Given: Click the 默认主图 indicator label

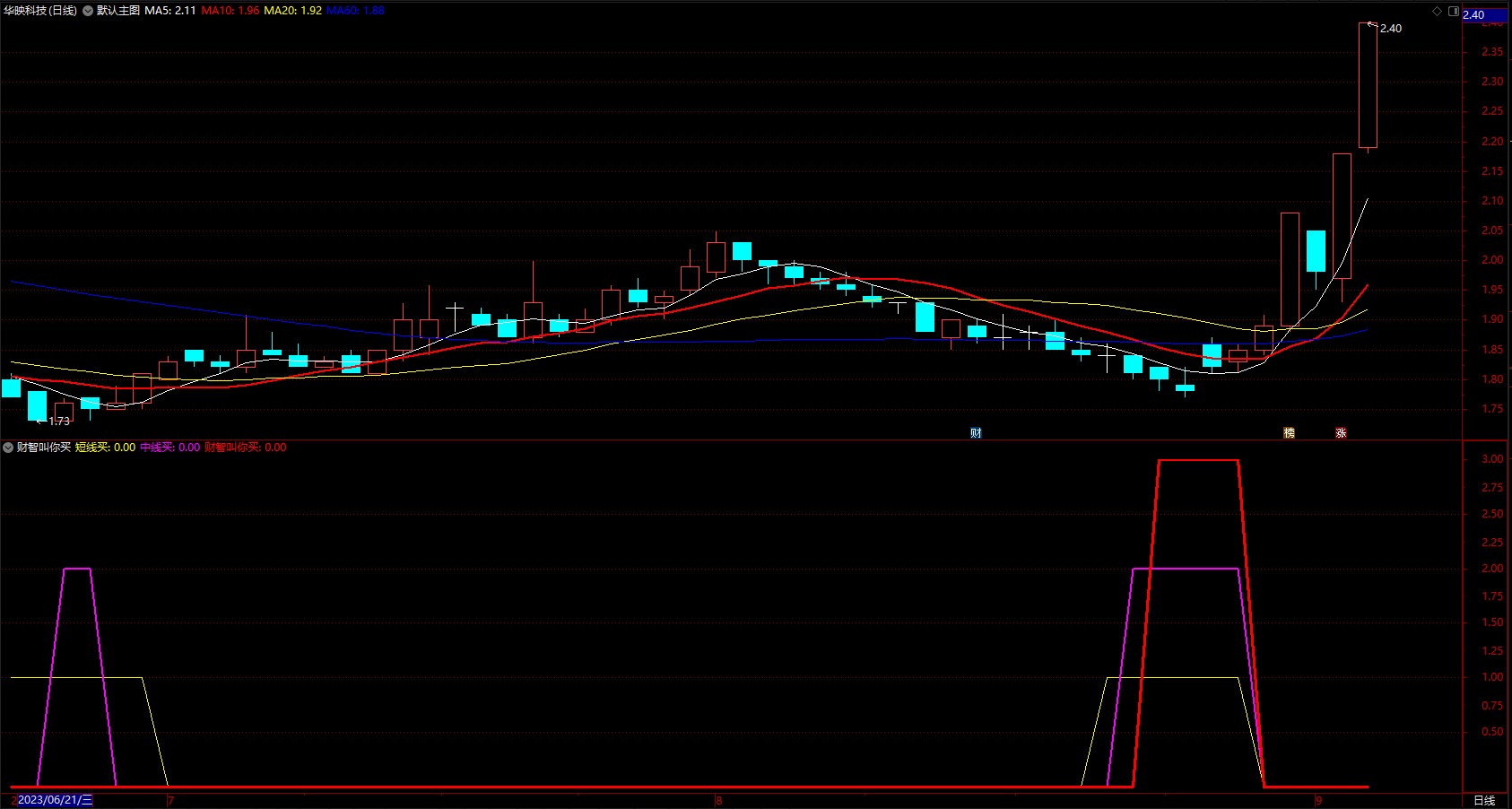Looking at the screenshot, I should tap(118, 11).
